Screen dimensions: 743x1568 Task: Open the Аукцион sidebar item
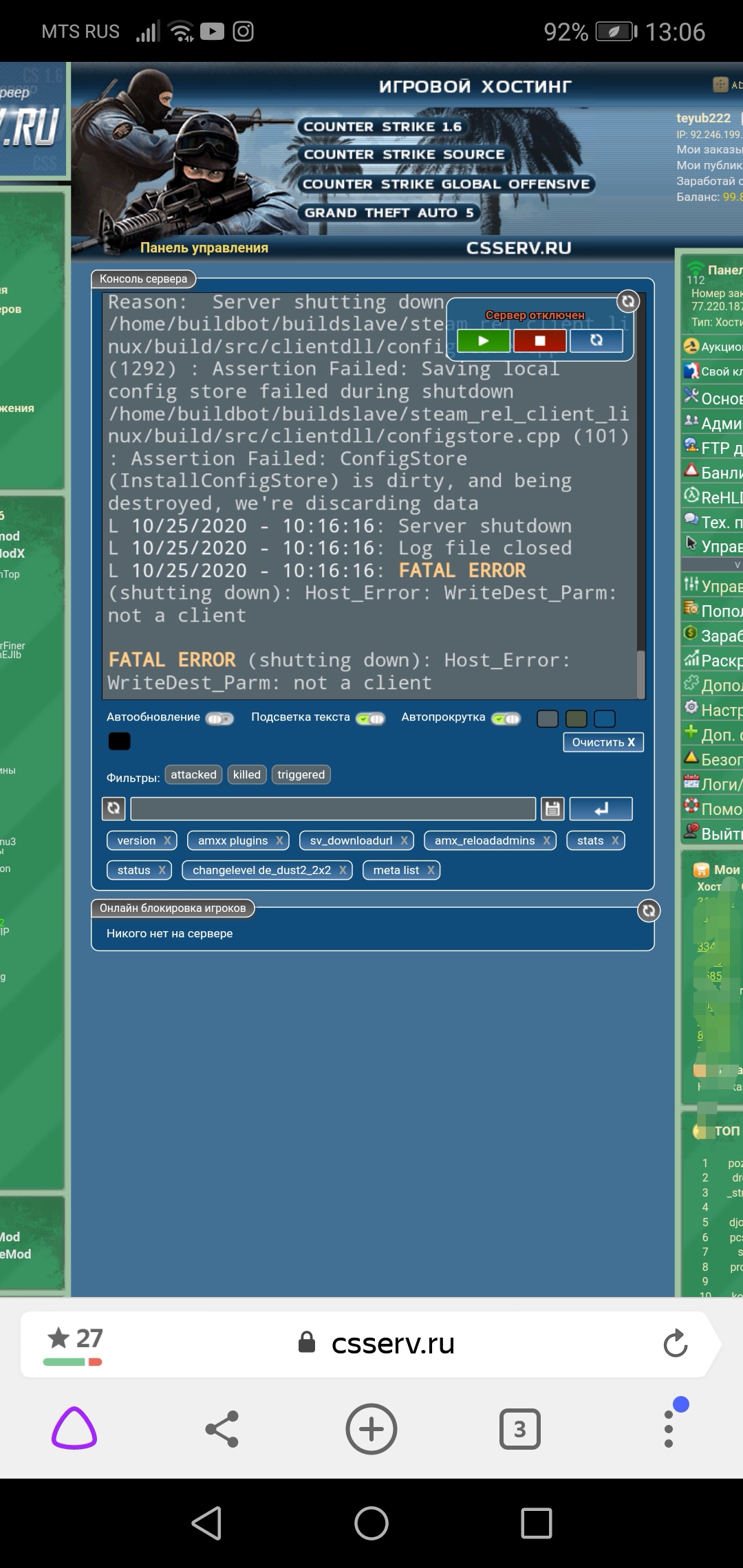coord(713,347)
